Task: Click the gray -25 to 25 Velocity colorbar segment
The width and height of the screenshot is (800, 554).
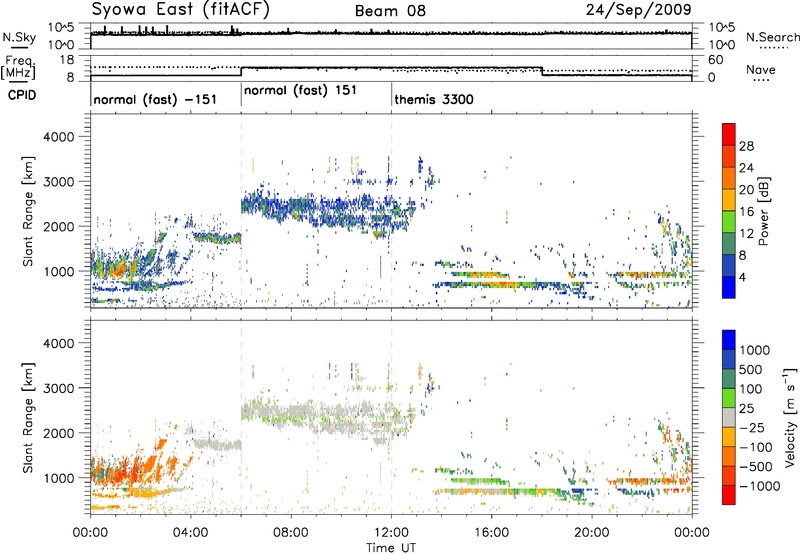Action: point(729,418)
